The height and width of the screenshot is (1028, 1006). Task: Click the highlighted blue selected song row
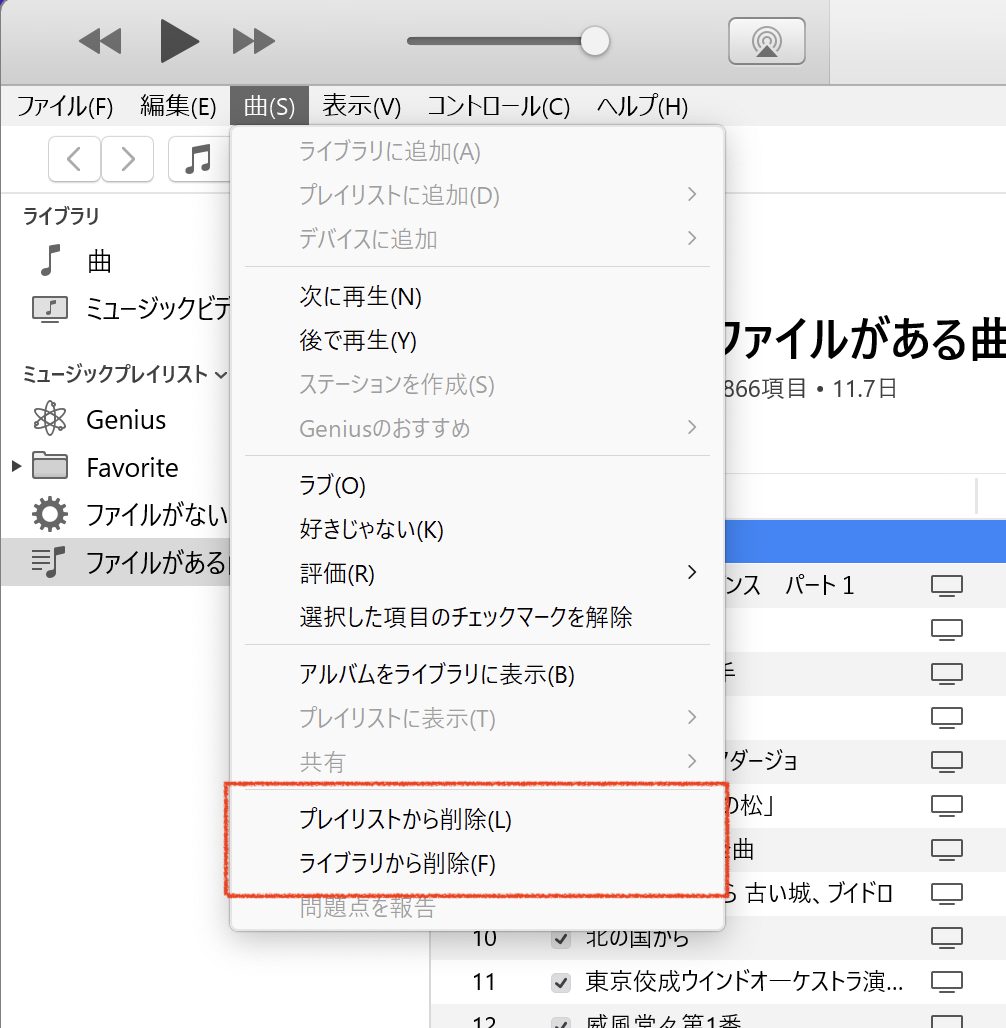[865, 542]
